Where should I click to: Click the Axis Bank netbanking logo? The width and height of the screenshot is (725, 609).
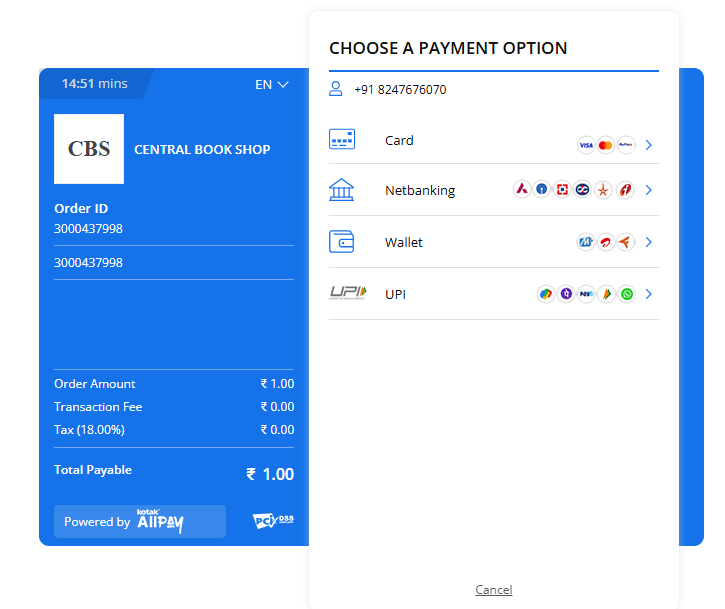[x=522, y=190]
